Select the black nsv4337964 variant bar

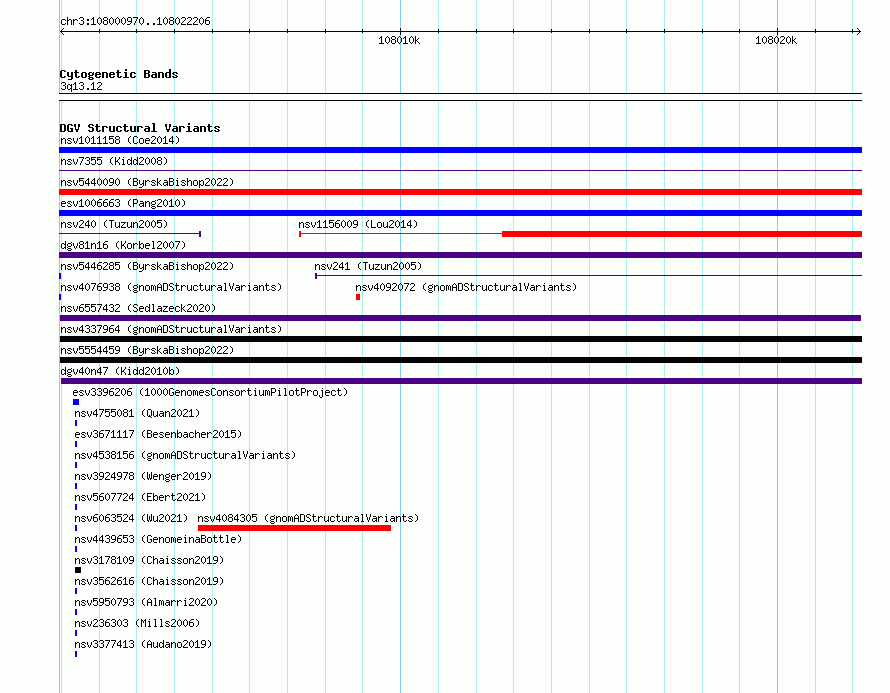[460, 339]
